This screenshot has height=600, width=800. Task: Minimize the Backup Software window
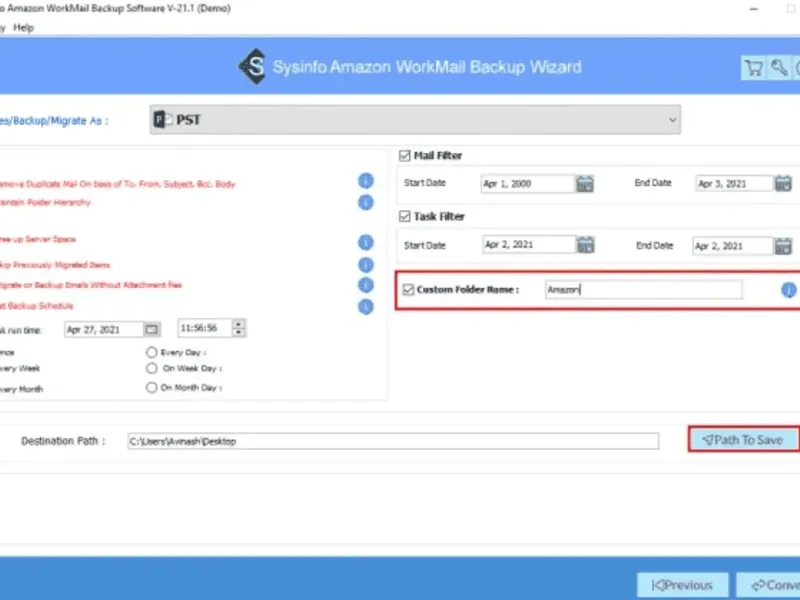754,9
